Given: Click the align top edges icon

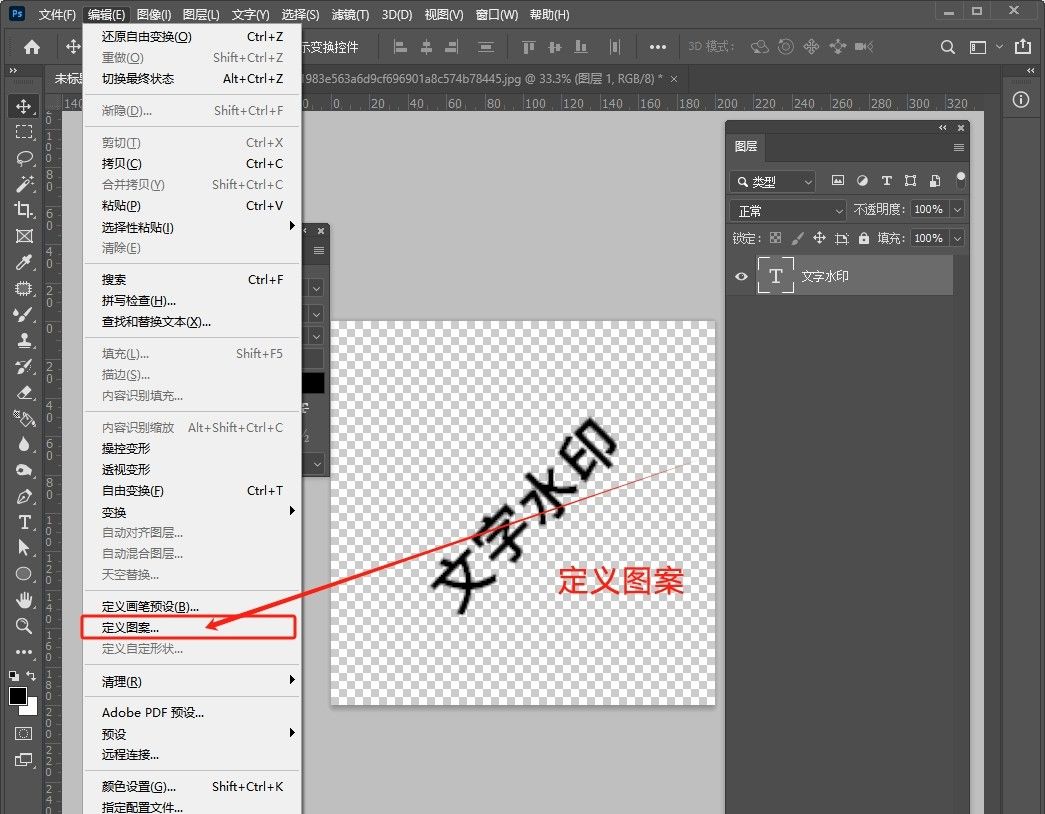Looking at the screenshot, I should click(528, 47).
